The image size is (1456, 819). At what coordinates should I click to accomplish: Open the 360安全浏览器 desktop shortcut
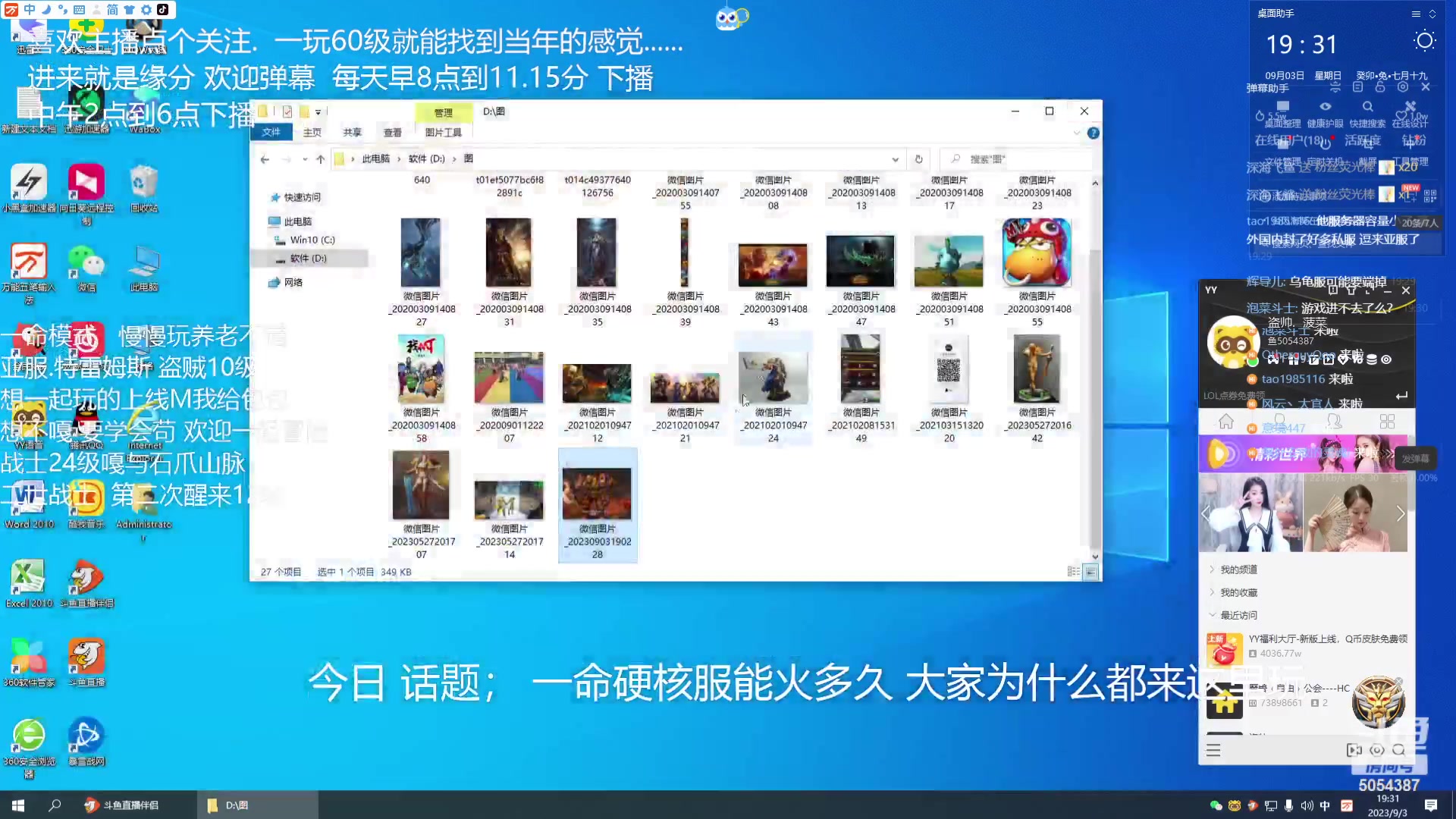tap(29, 747)
